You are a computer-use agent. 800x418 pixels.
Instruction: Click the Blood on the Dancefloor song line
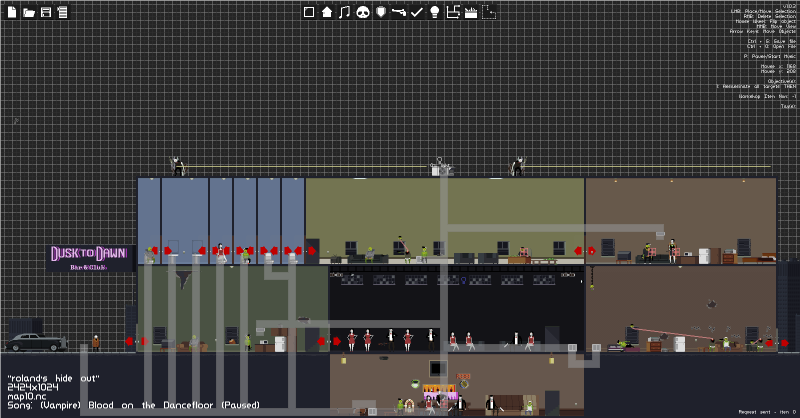click(x=134, y=405)
